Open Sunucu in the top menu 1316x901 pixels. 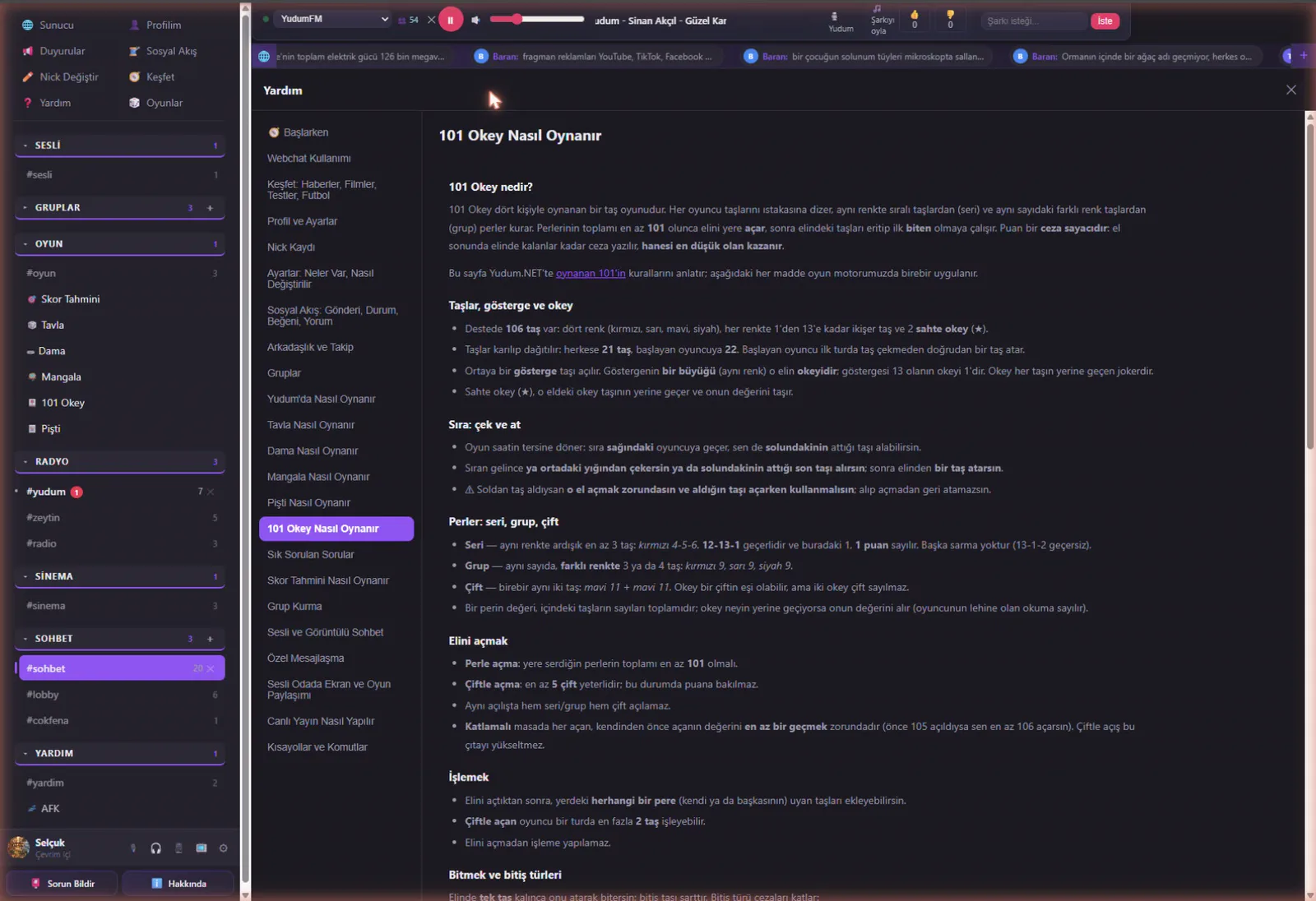pyautogui.click(x=49, y=25)
